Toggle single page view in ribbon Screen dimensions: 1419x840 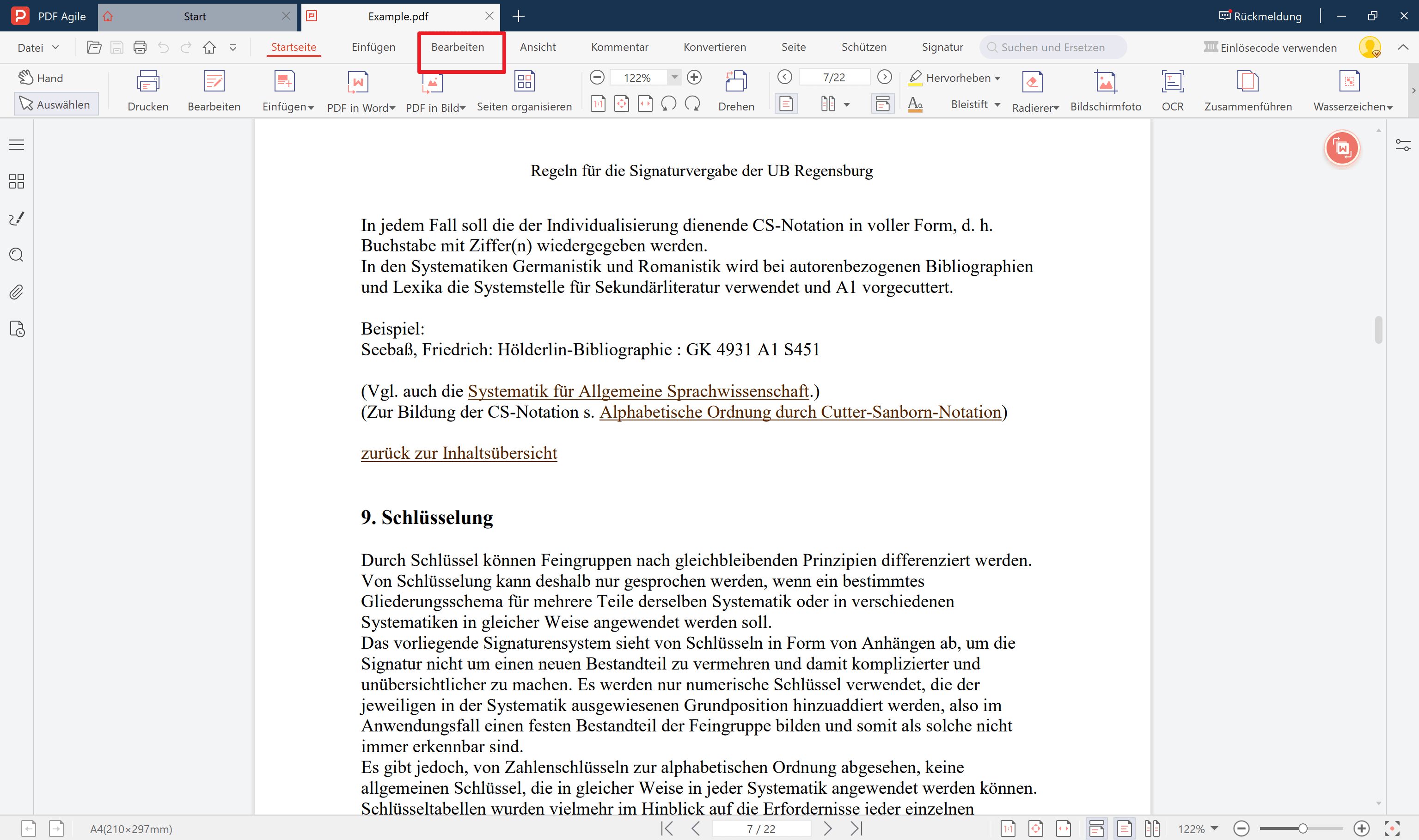(786, 103)
